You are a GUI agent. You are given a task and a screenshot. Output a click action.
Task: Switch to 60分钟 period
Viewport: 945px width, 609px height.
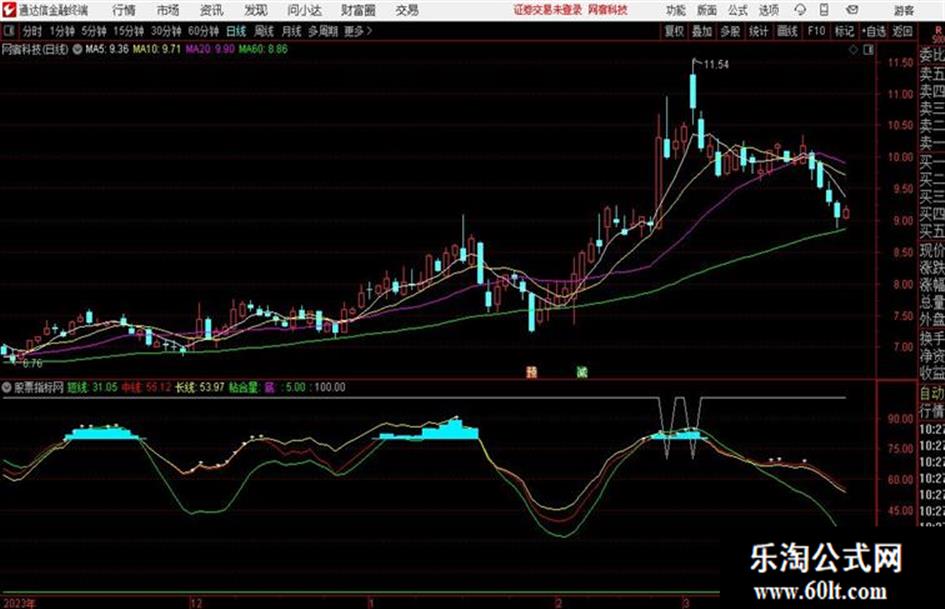coord(204,31)
